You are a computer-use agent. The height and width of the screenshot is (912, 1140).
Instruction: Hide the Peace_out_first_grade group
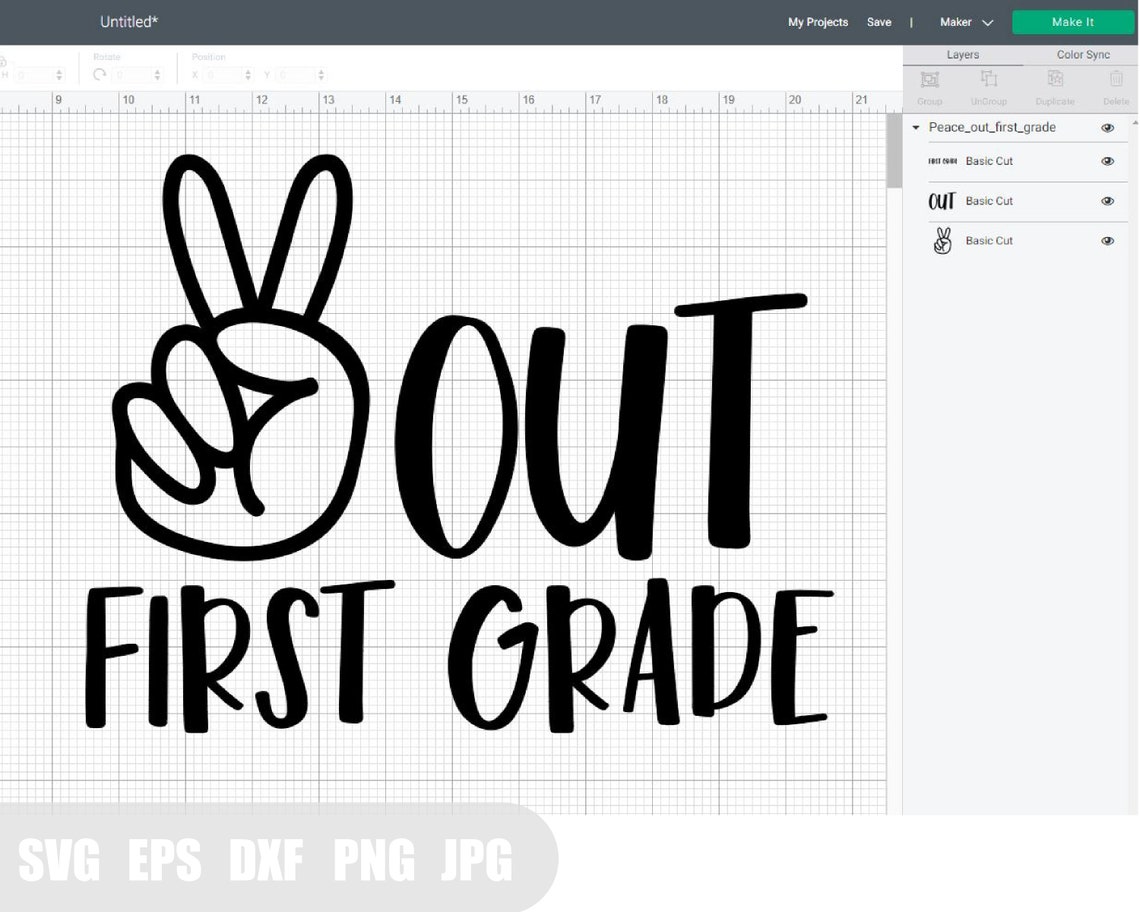point(1107,128)
